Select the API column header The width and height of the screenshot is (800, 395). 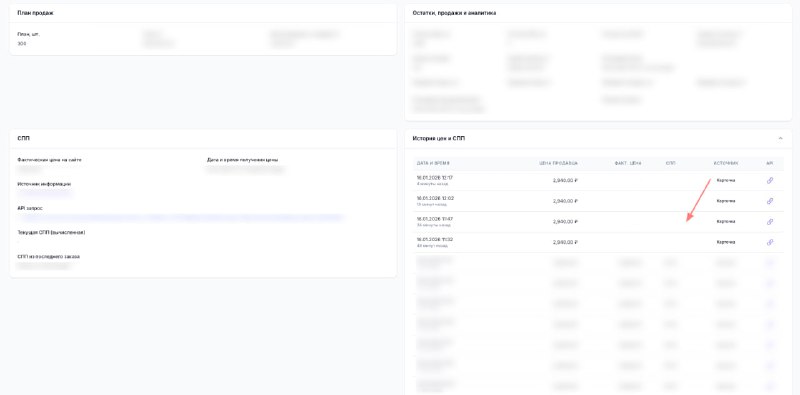click(770, 163)
